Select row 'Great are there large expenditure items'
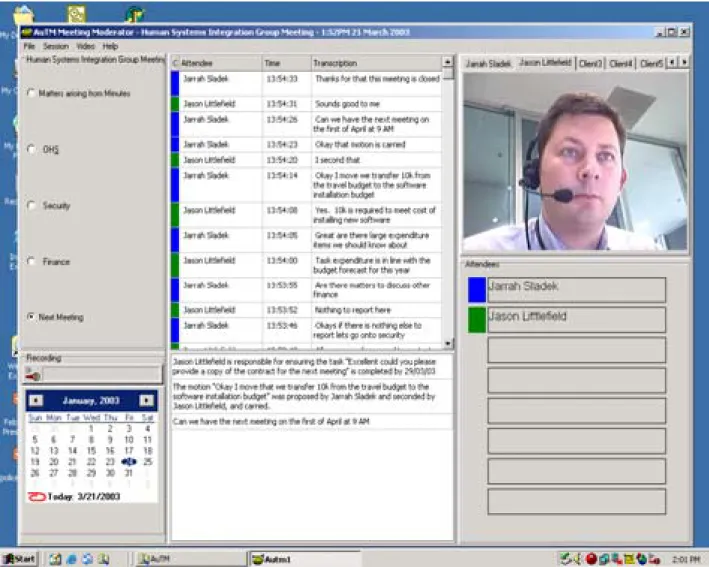 pyautogui.click(x=306, y=240)
